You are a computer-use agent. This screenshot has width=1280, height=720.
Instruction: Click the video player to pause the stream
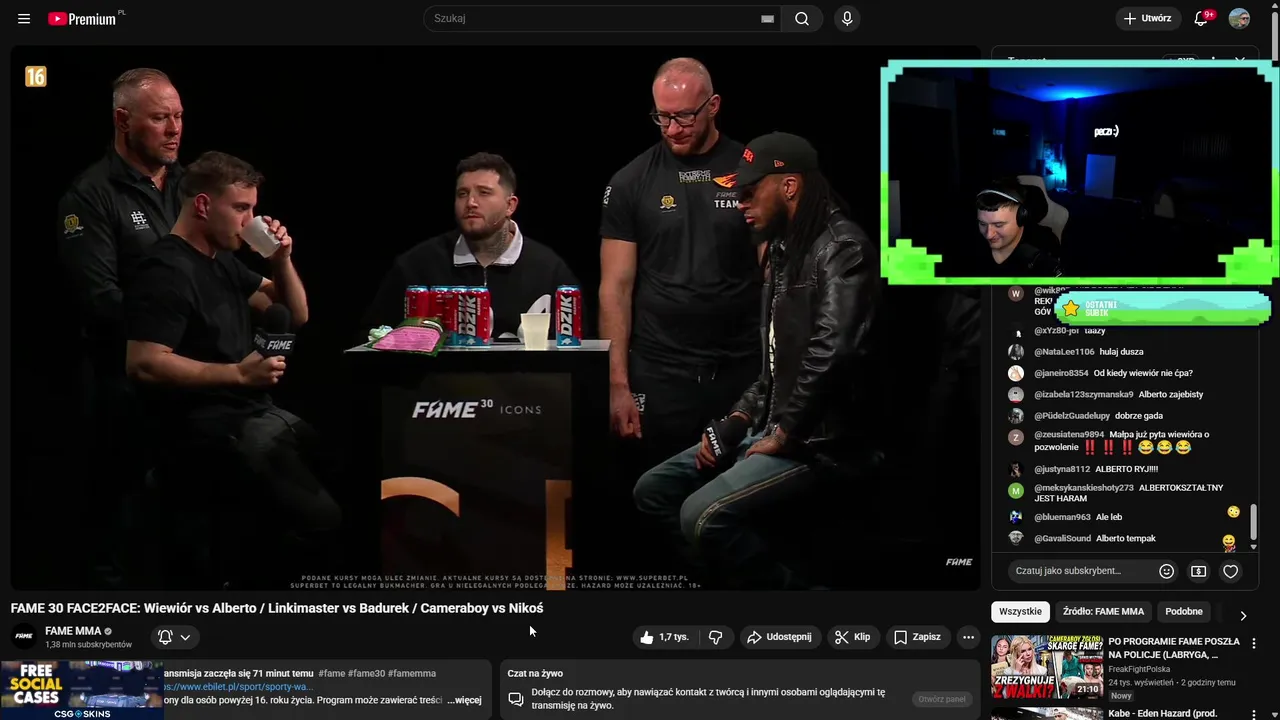tap(495, 317)
